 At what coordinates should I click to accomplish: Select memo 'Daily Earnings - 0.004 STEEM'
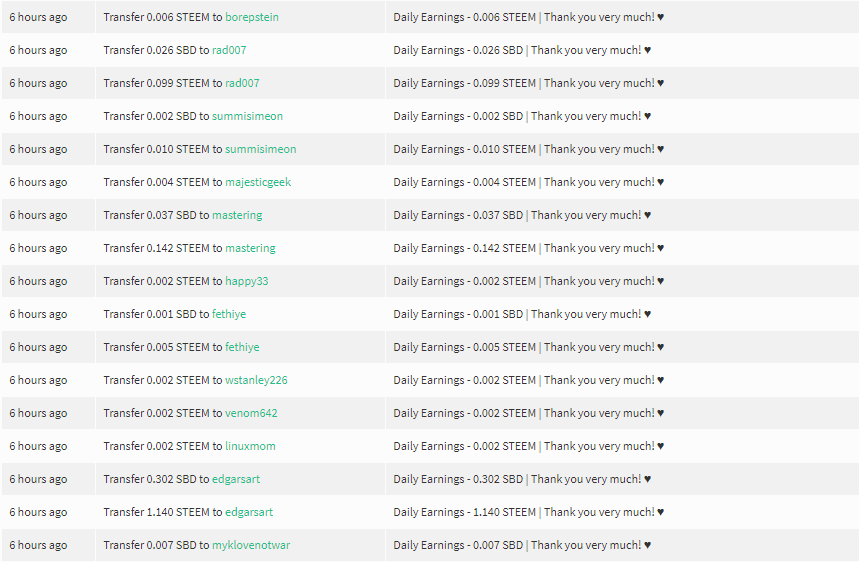click(465, 182)
